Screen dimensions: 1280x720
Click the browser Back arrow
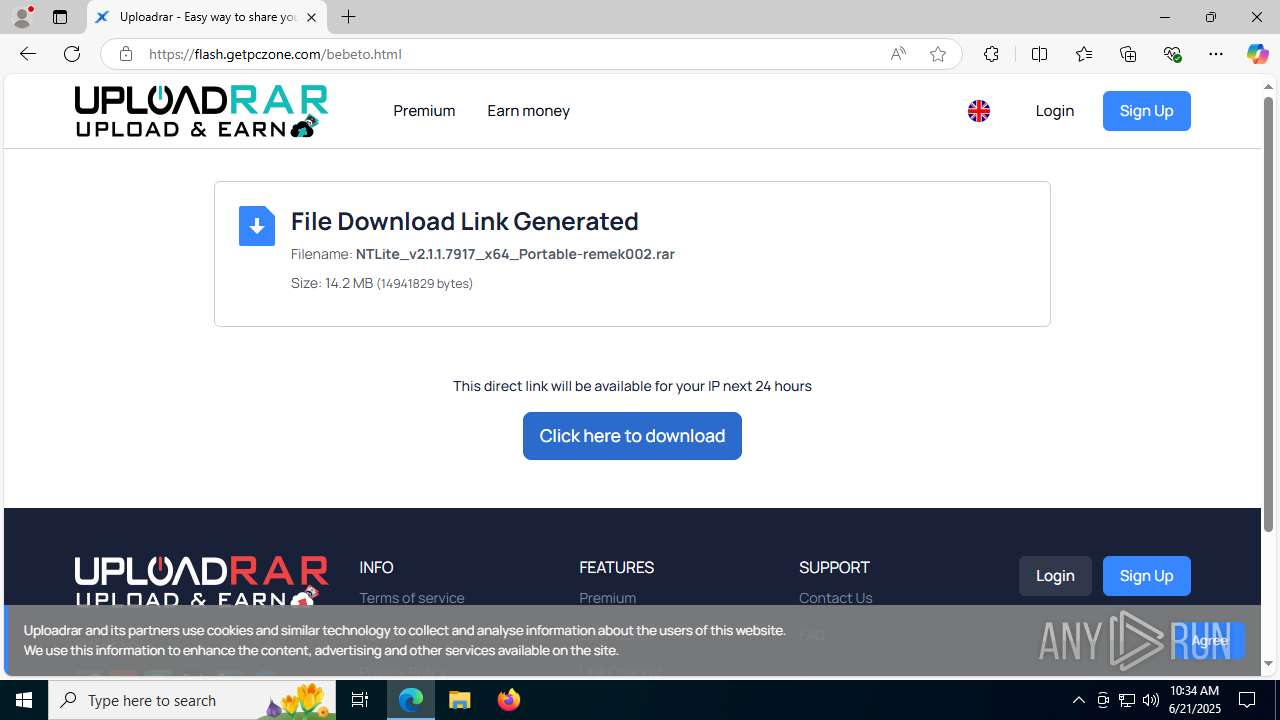[x=27, y=54]
